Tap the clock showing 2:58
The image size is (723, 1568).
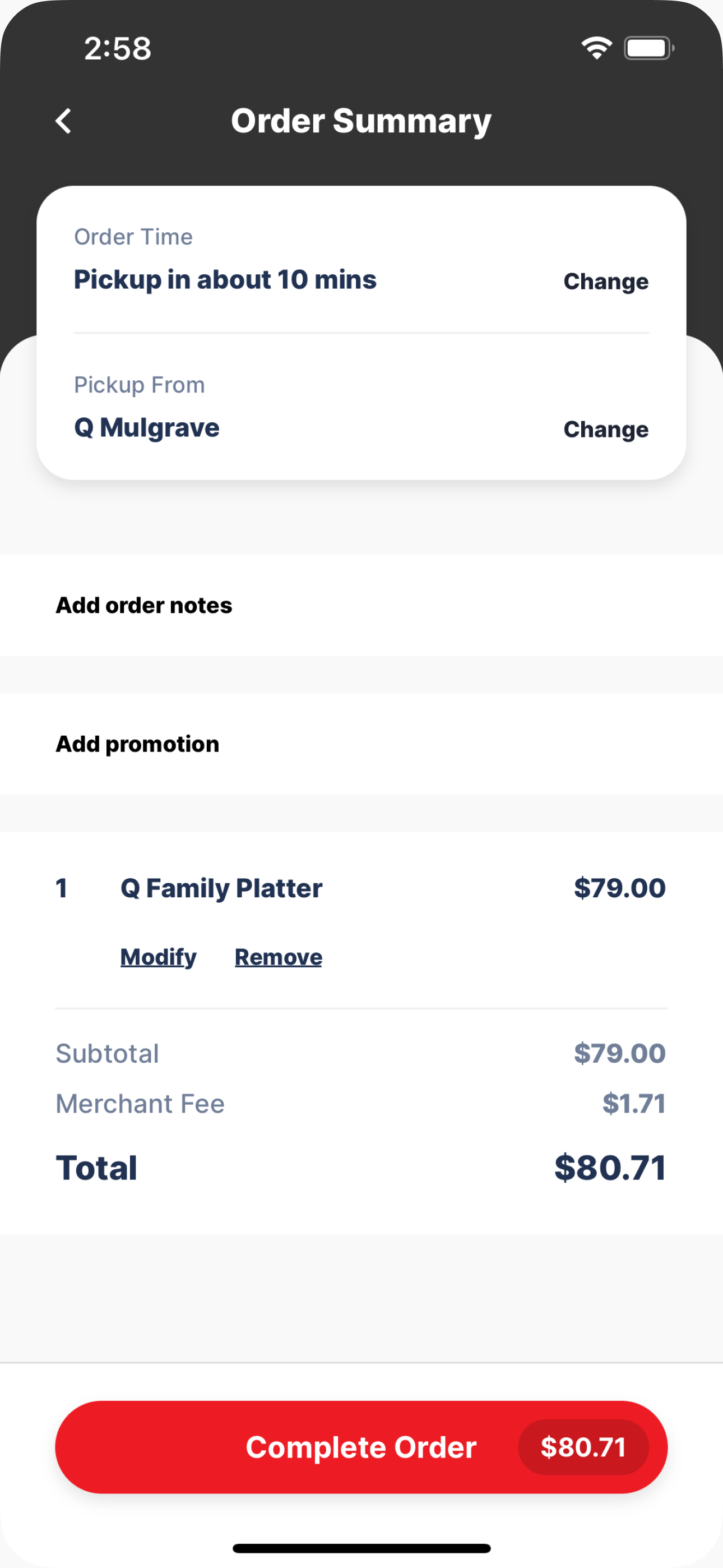(x=118, y=49)
